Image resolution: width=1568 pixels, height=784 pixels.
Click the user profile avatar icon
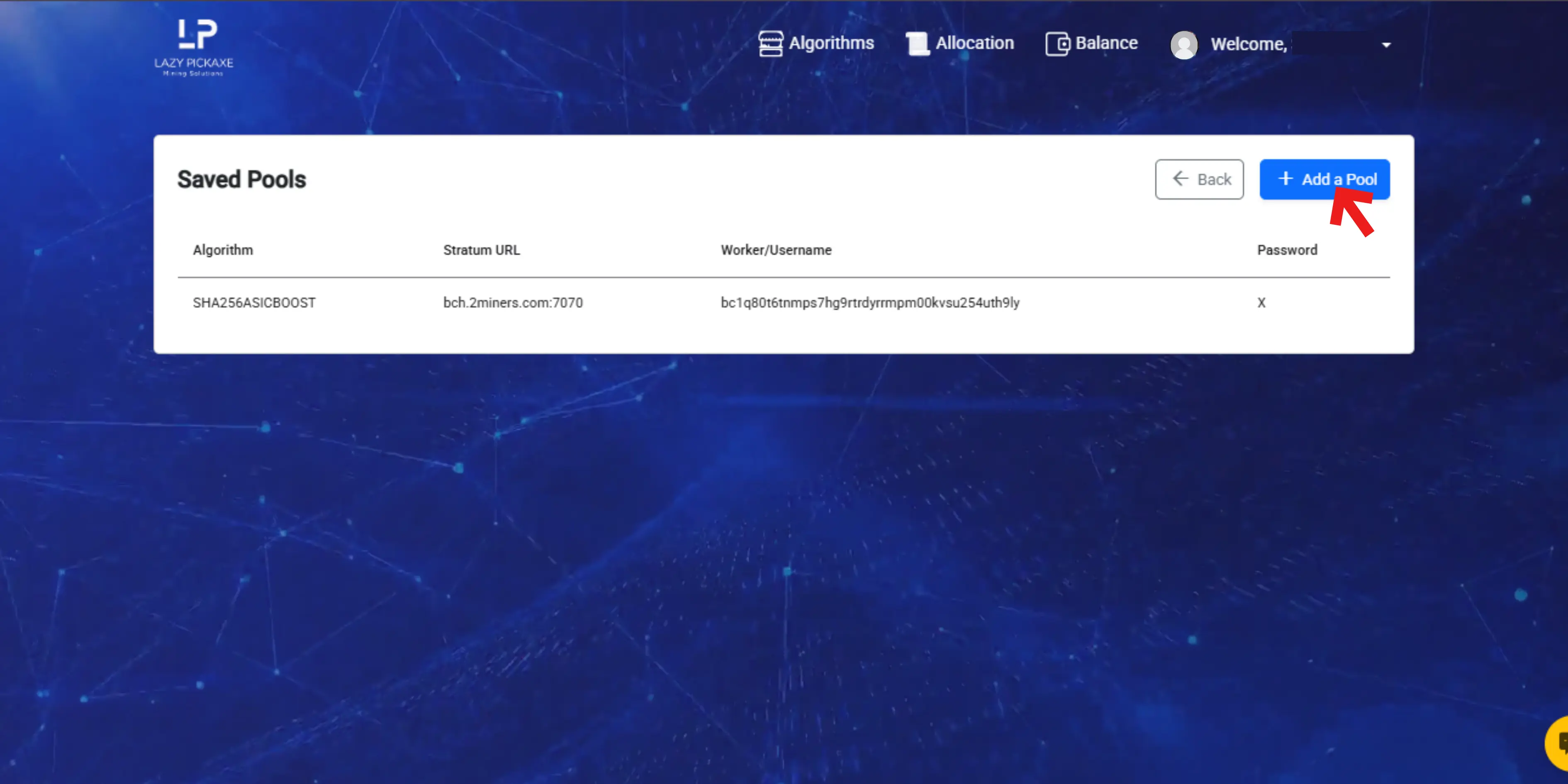pyautogui.click(x=1184, y=44)
